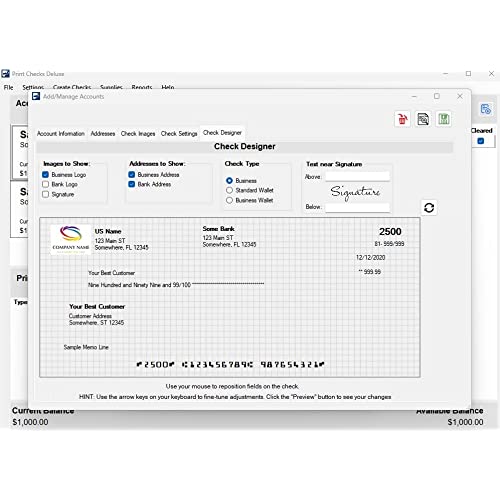Enable the Bank Logo checkbox
500x500 pixels.
(46, 184)
